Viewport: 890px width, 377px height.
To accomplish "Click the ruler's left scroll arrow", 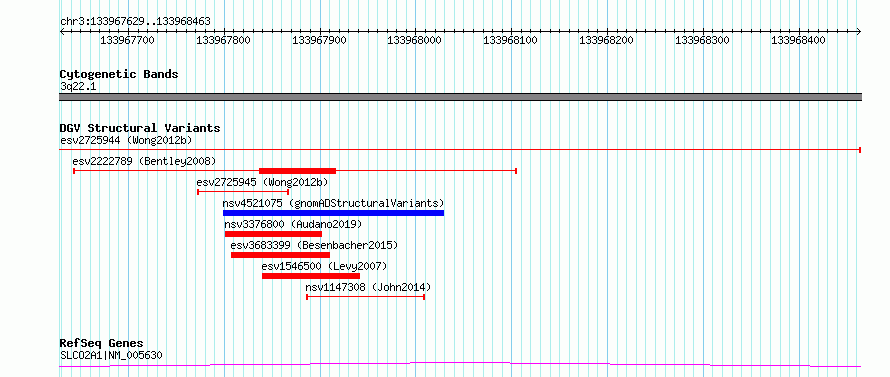I will tap(62, 31).
